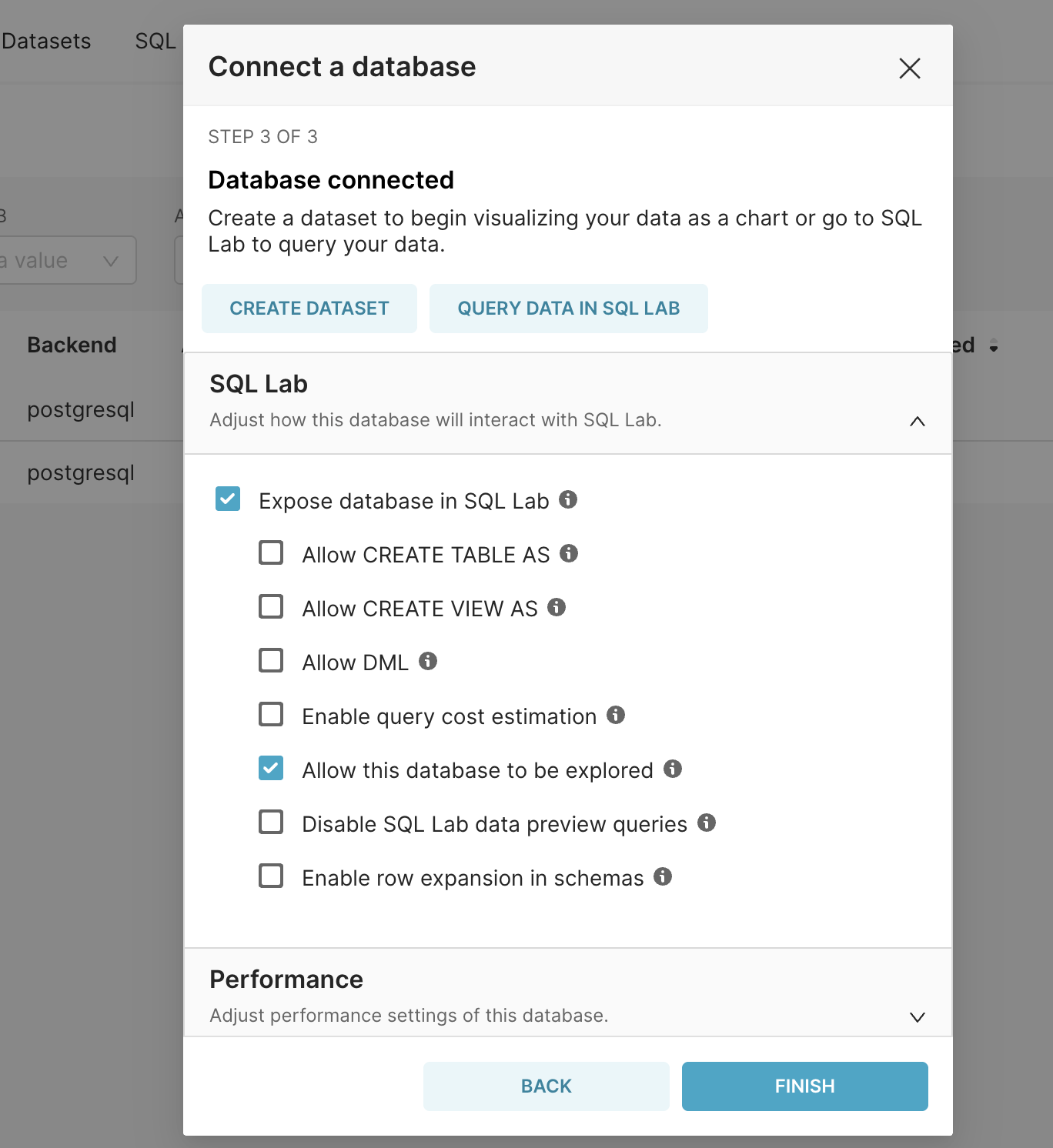
Task: Click info icon next to Enable row expansion in schemas
Action: point(662,876)
